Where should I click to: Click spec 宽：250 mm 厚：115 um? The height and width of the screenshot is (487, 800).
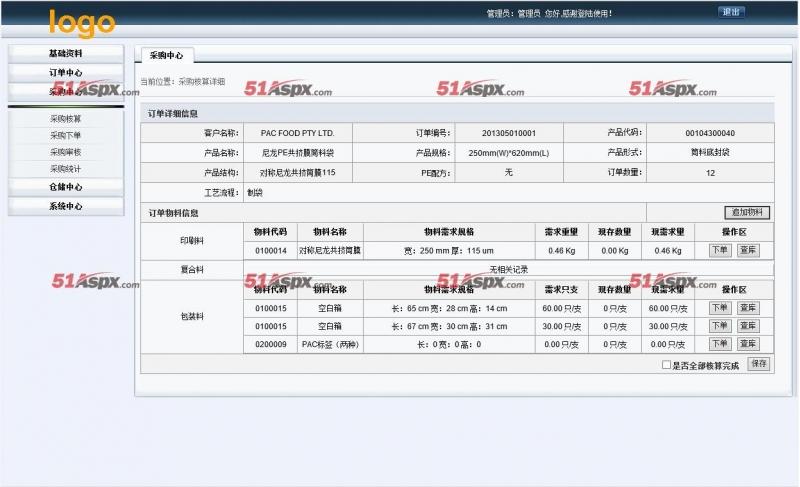click(449, 250)
